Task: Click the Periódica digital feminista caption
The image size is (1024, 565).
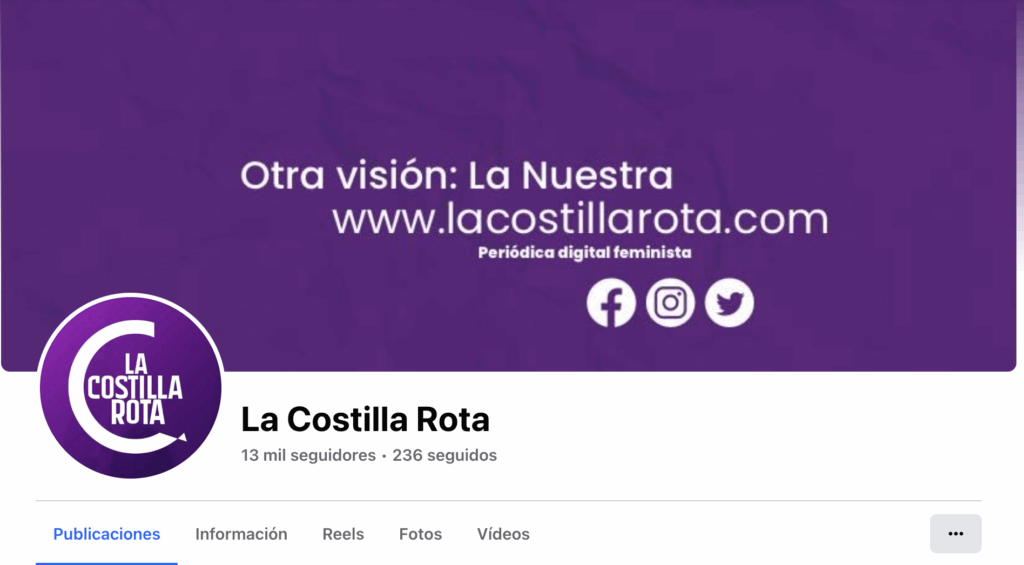Action: pyautogui.click(x=584, y=253)
